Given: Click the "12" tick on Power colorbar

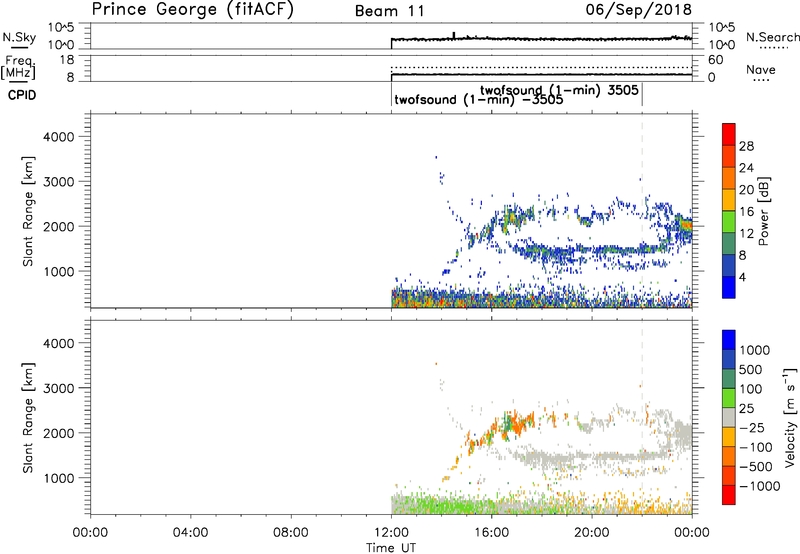Looking at the screenshot, I should (x=746, y=234).
